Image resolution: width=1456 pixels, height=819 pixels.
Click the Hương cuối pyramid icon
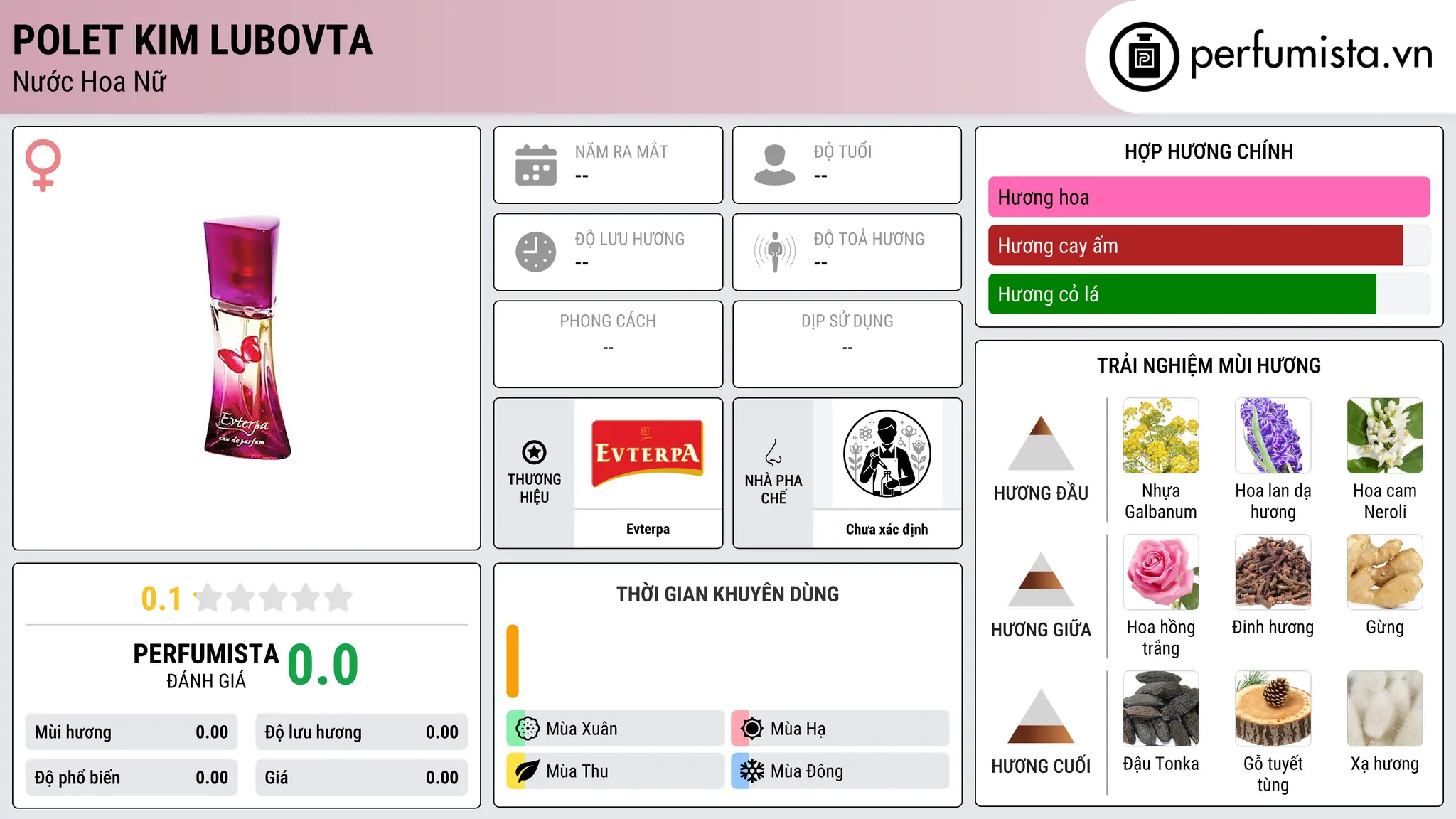[x=1041, y=715]
